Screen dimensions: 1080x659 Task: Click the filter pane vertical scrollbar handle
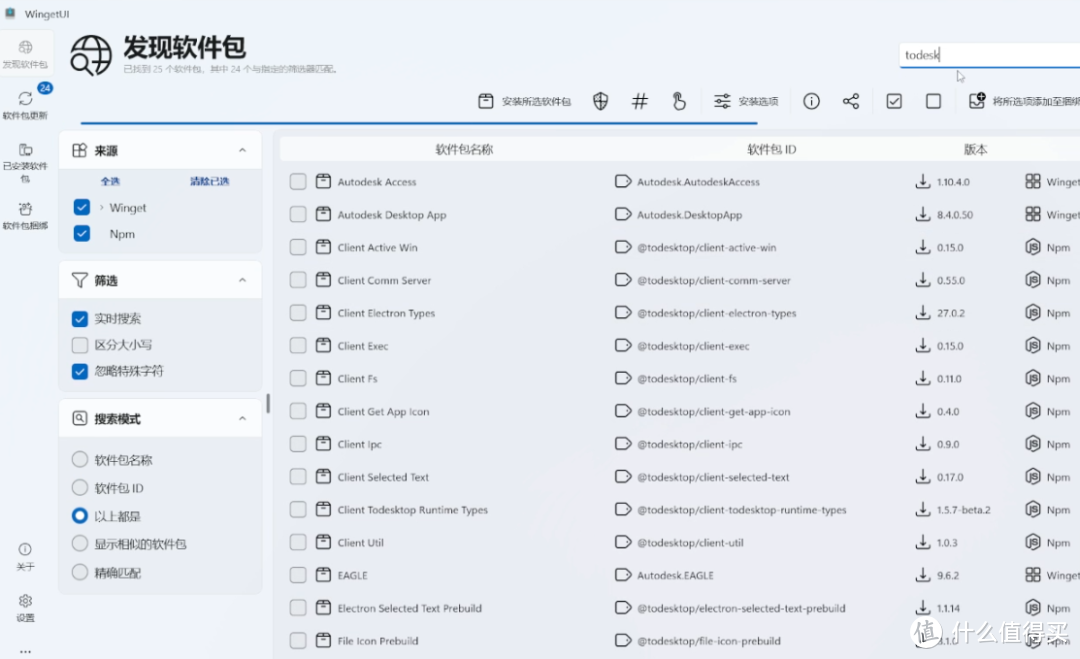pos(268,404)
